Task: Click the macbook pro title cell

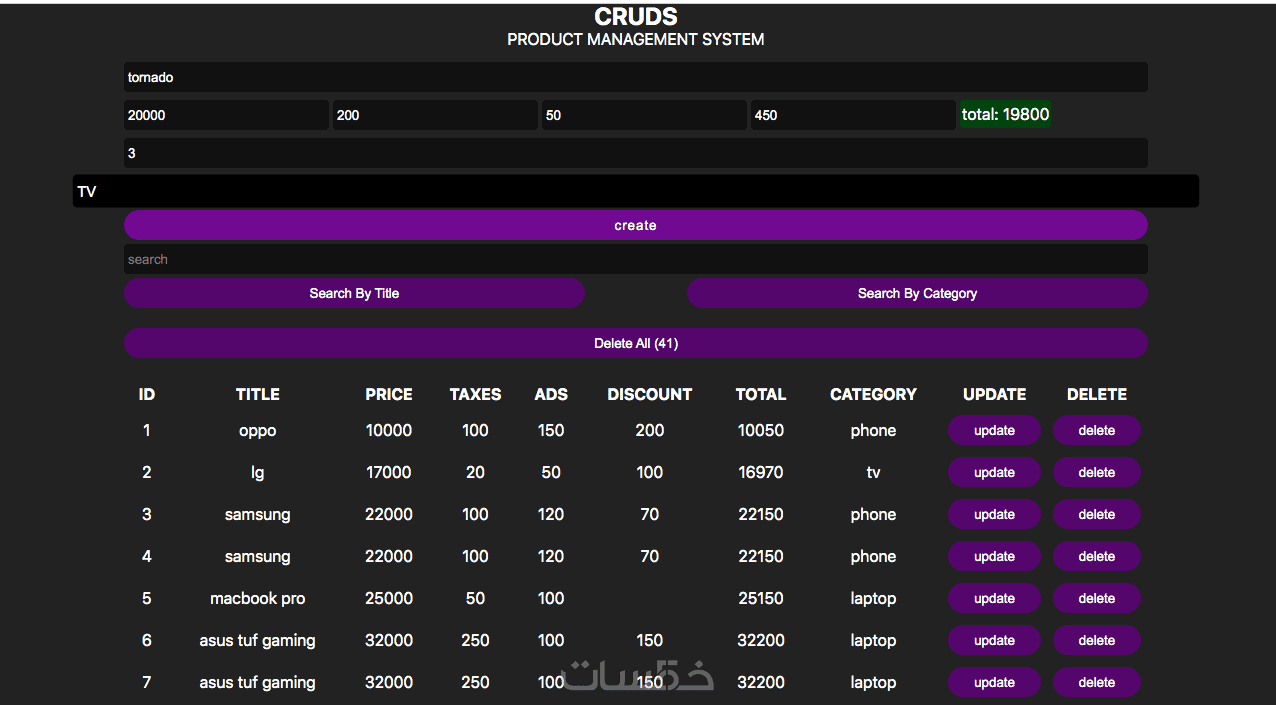Action: (x=258, y=599)
